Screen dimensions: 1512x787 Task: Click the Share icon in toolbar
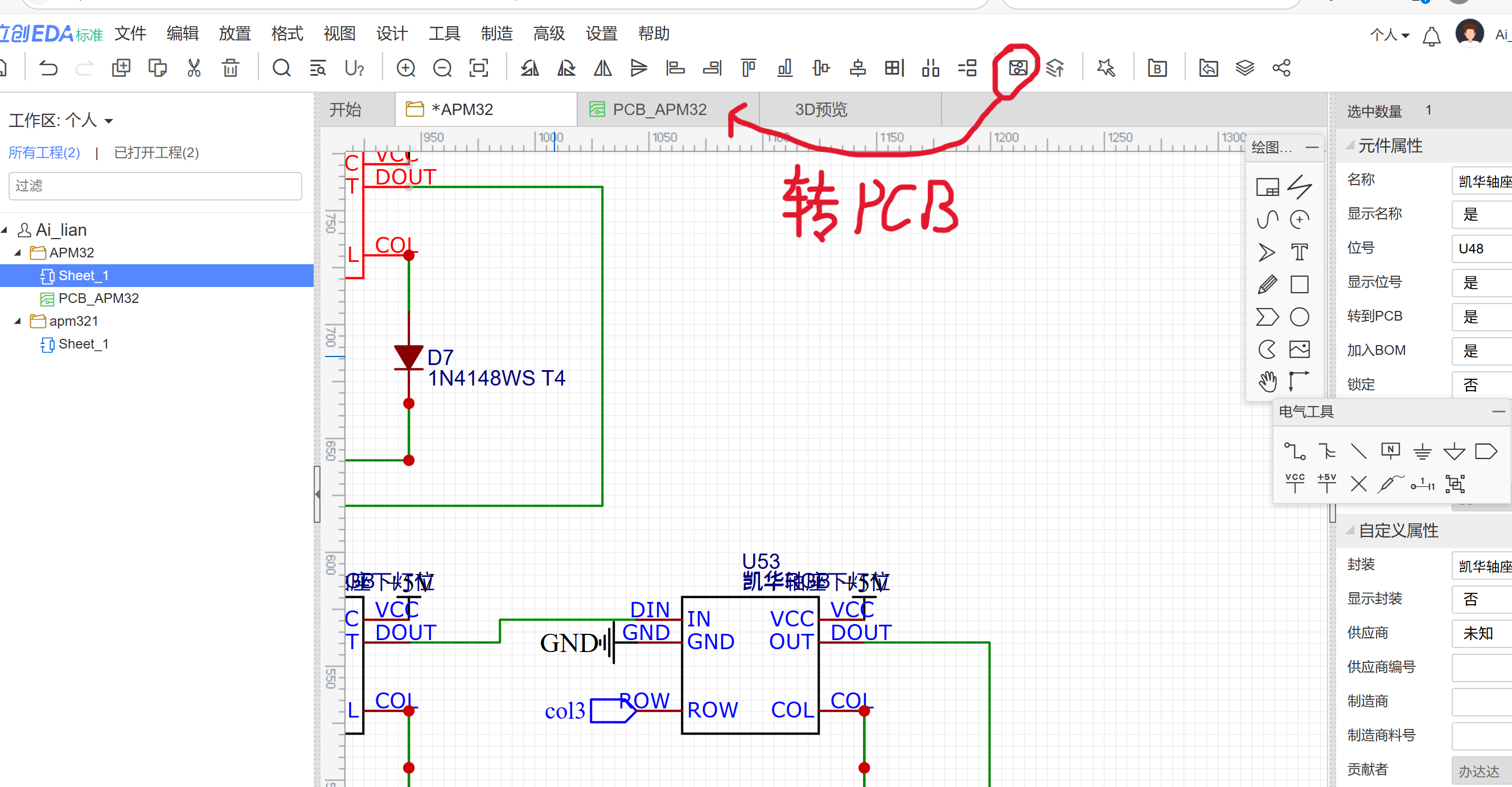coord(1281,68)
